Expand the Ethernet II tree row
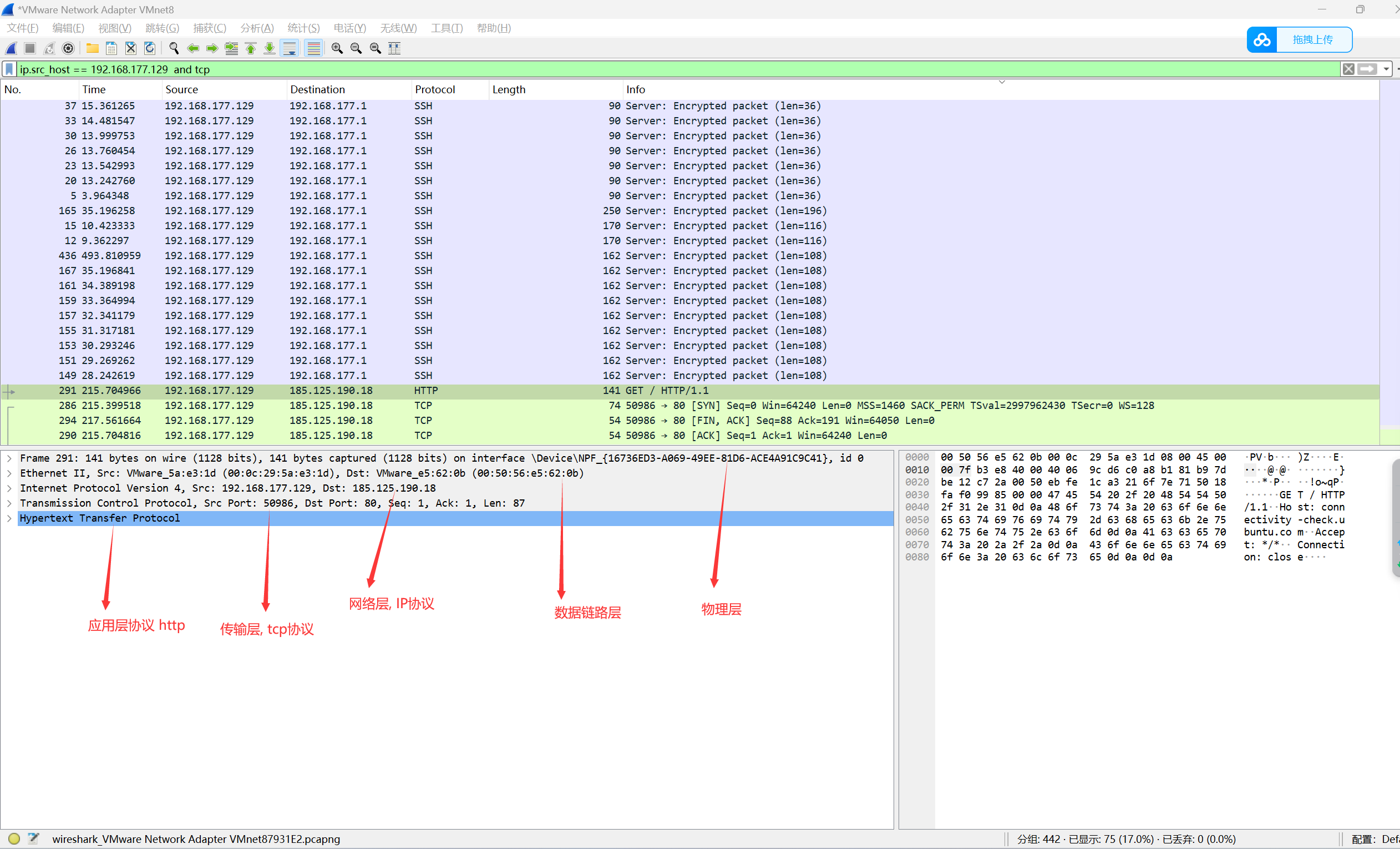The image size is (1400, 849). 9,473
